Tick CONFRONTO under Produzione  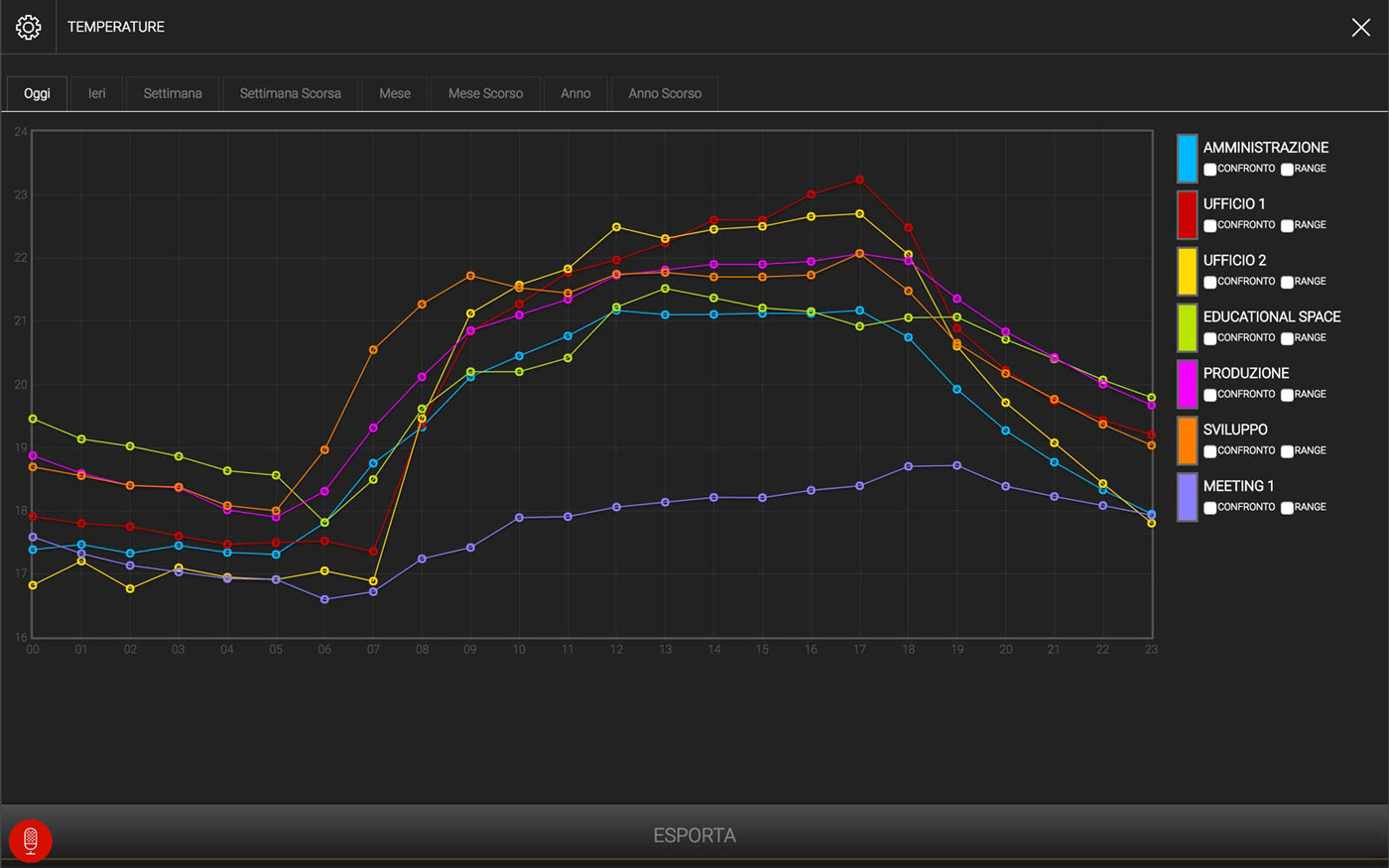pos(1209,396)
